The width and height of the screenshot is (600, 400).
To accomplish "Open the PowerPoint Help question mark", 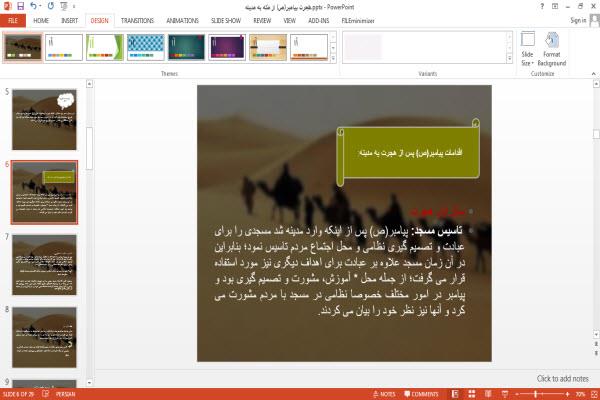I will pyautogui.click(x=542, y=7).
